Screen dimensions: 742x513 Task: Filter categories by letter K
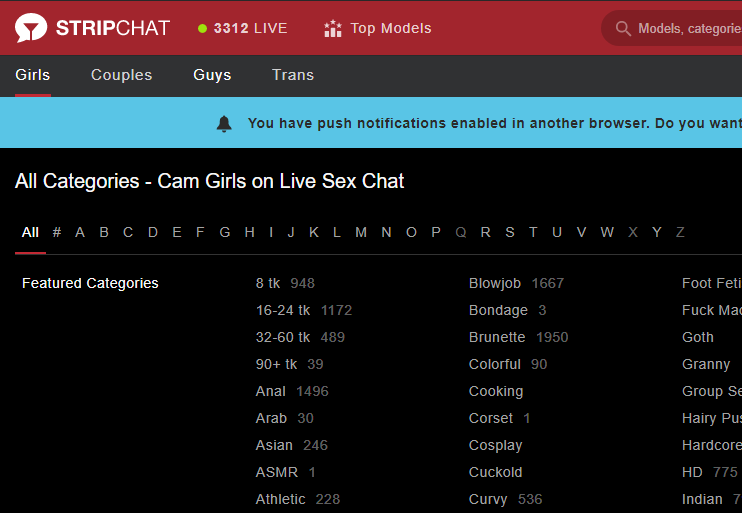pos(314,232)
